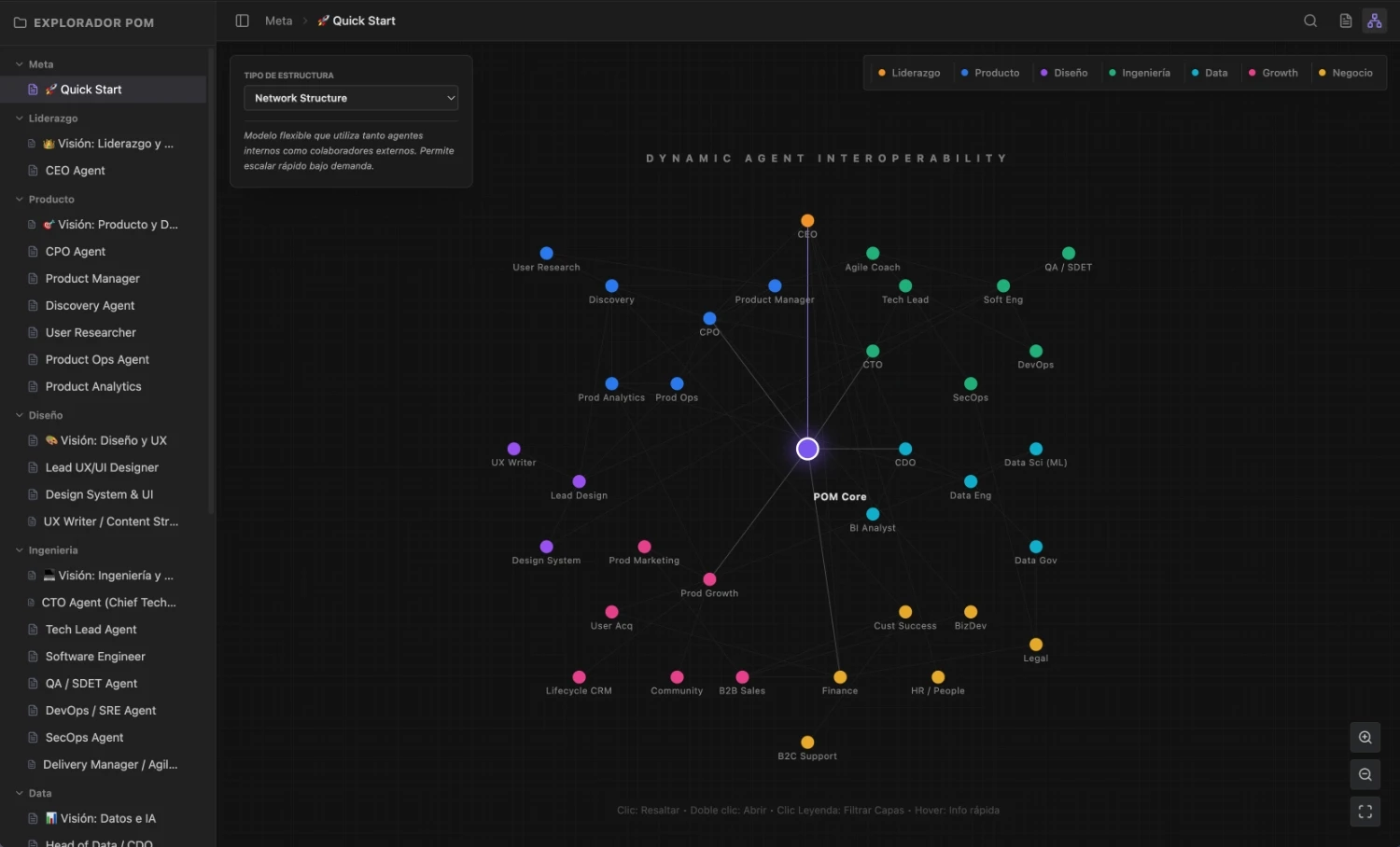Toggle Growth legend layer filter

(x=1273, y=73)
